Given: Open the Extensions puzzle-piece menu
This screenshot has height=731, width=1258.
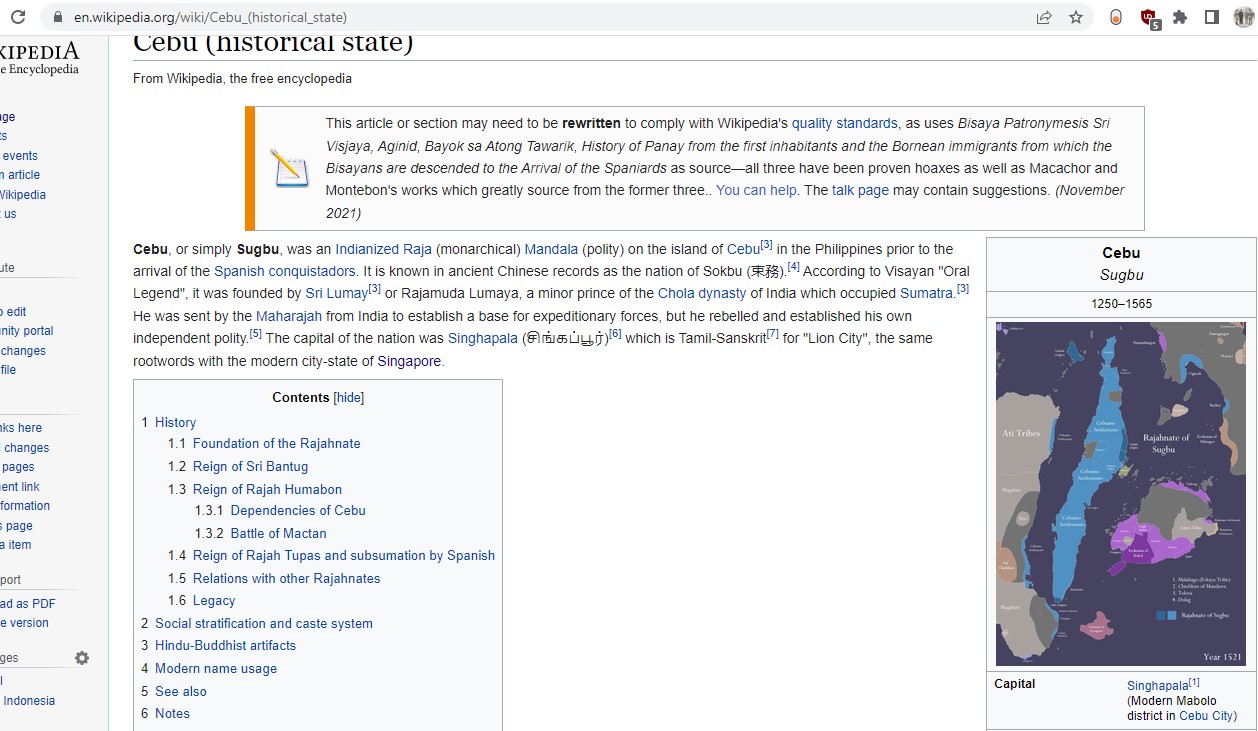Looking at the screenshot, I should pyautogui.click(x=1180, y=17).
